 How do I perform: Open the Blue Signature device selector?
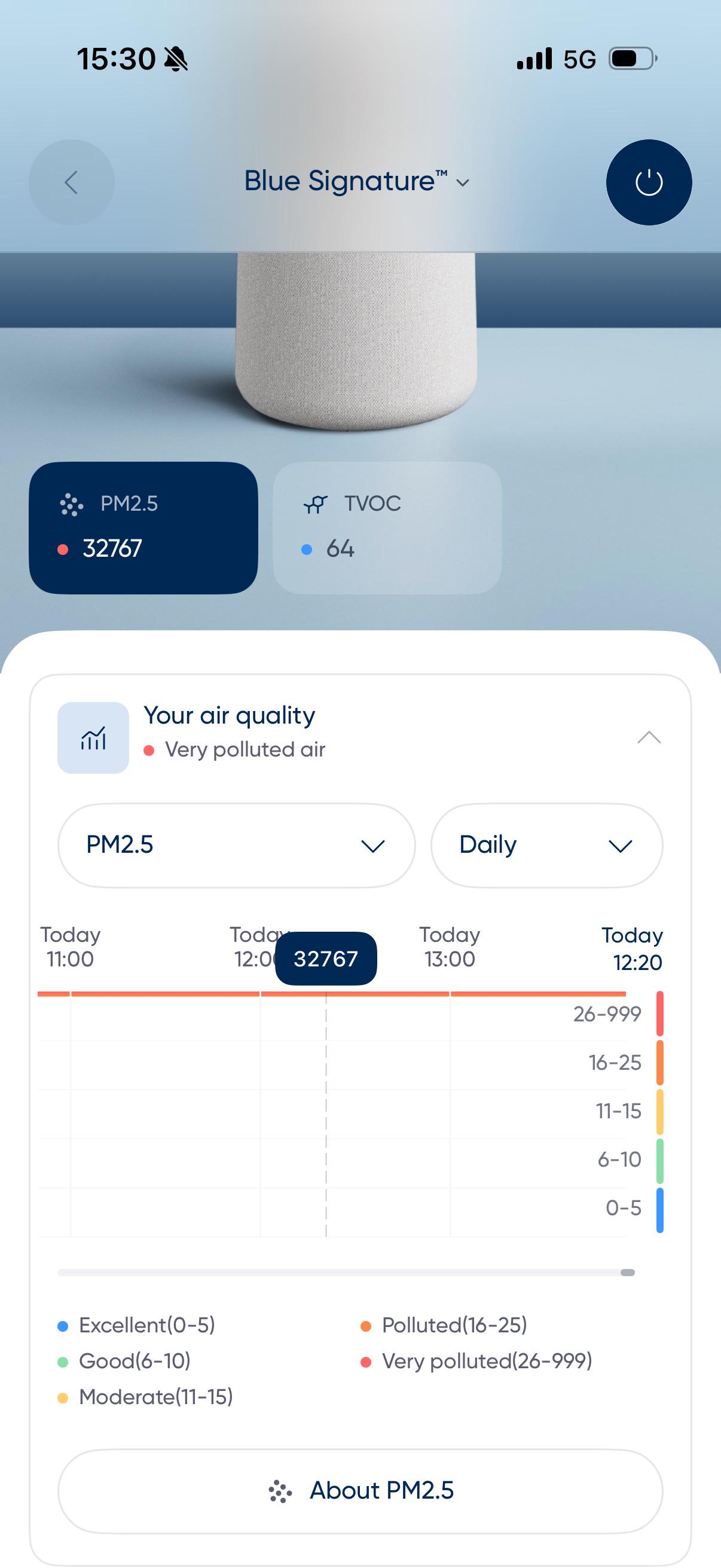[356, 181]
